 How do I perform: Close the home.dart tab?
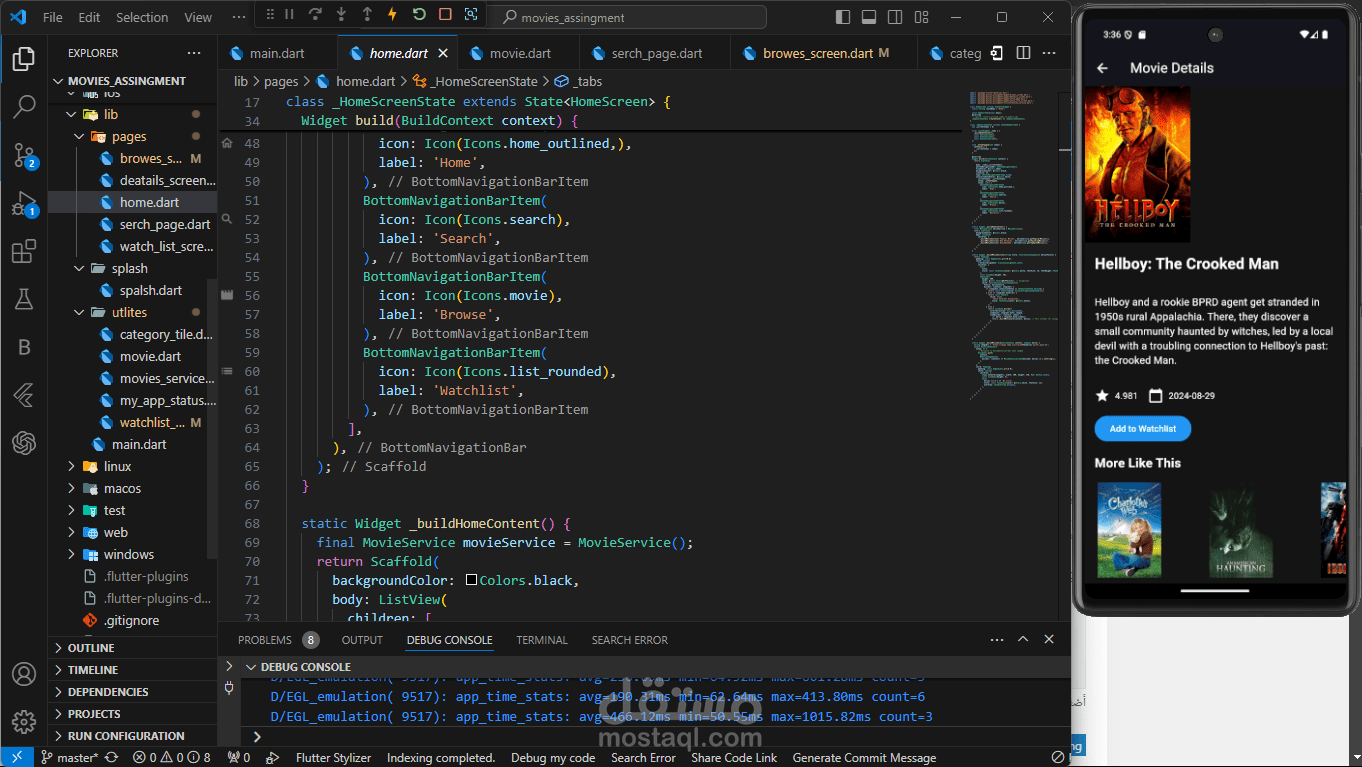(442, 53)
